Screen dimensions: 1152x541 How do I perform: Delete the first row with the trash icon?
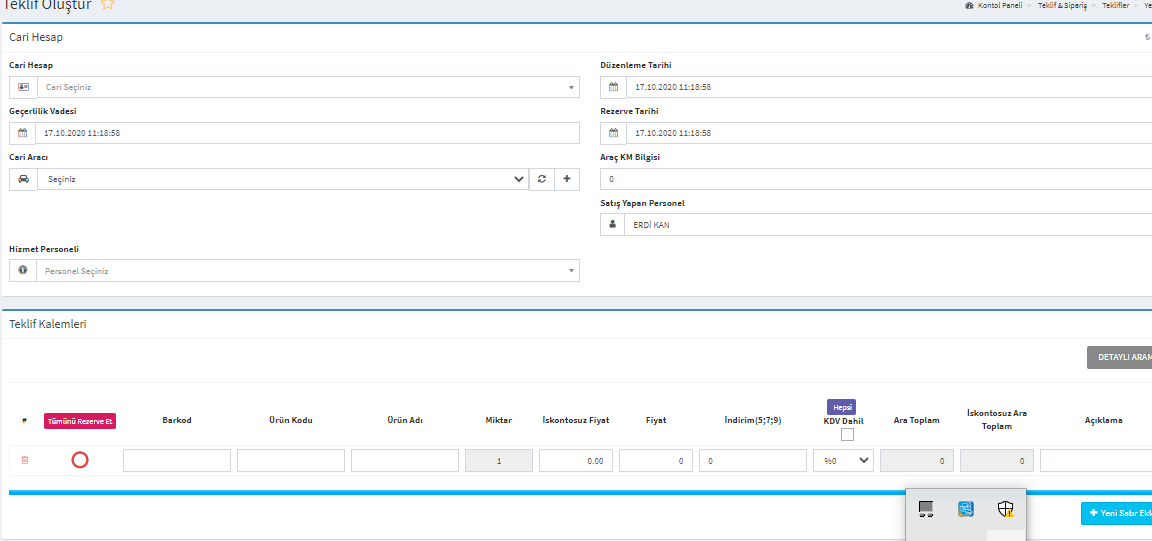click(25, 460)
